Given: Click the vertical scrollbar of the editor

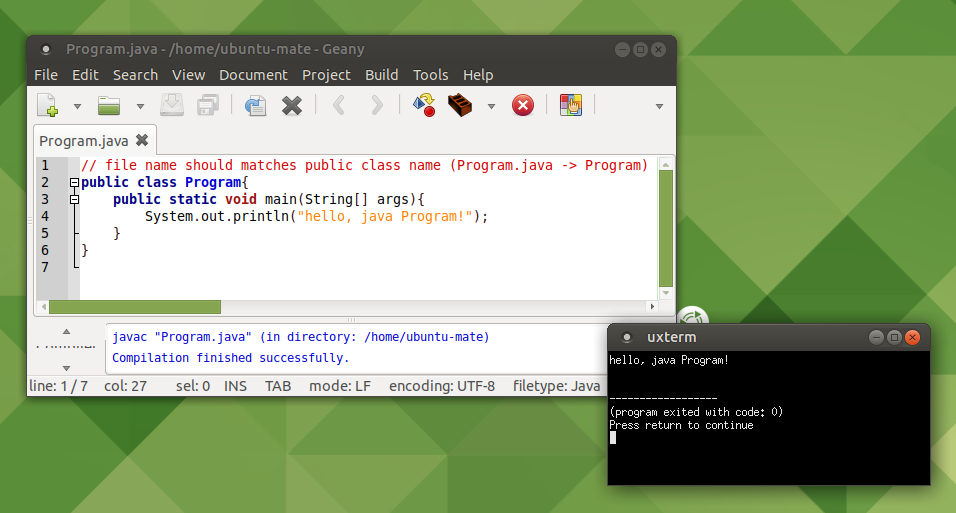Looking at the screenshot, I should point(666,228).
